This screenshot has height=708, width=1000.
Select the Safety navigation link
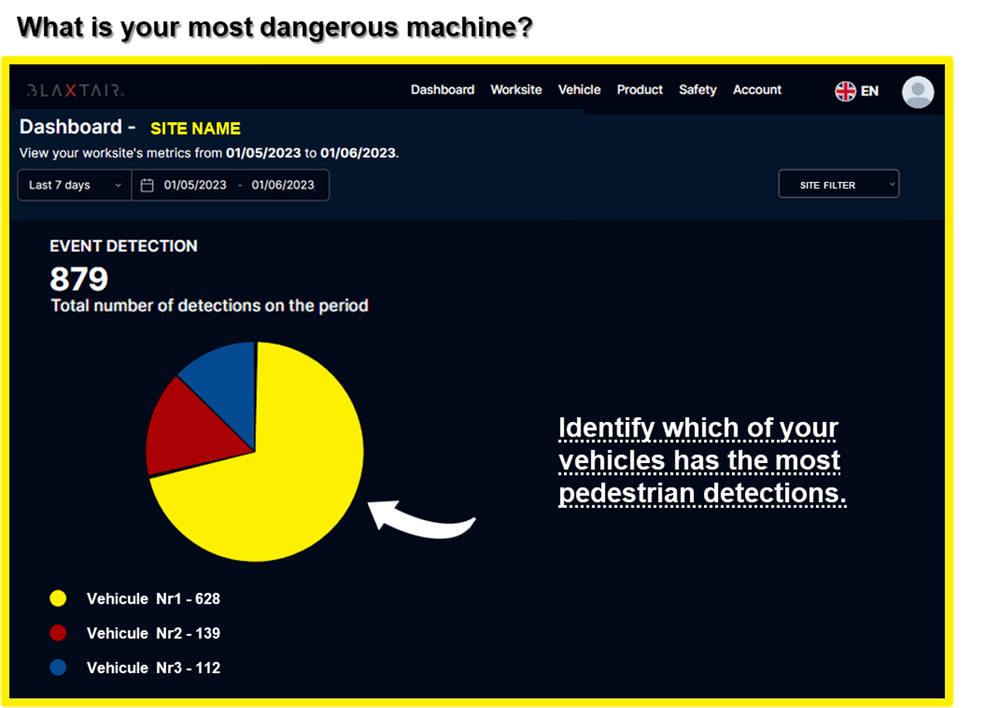[x=697, y=90]
